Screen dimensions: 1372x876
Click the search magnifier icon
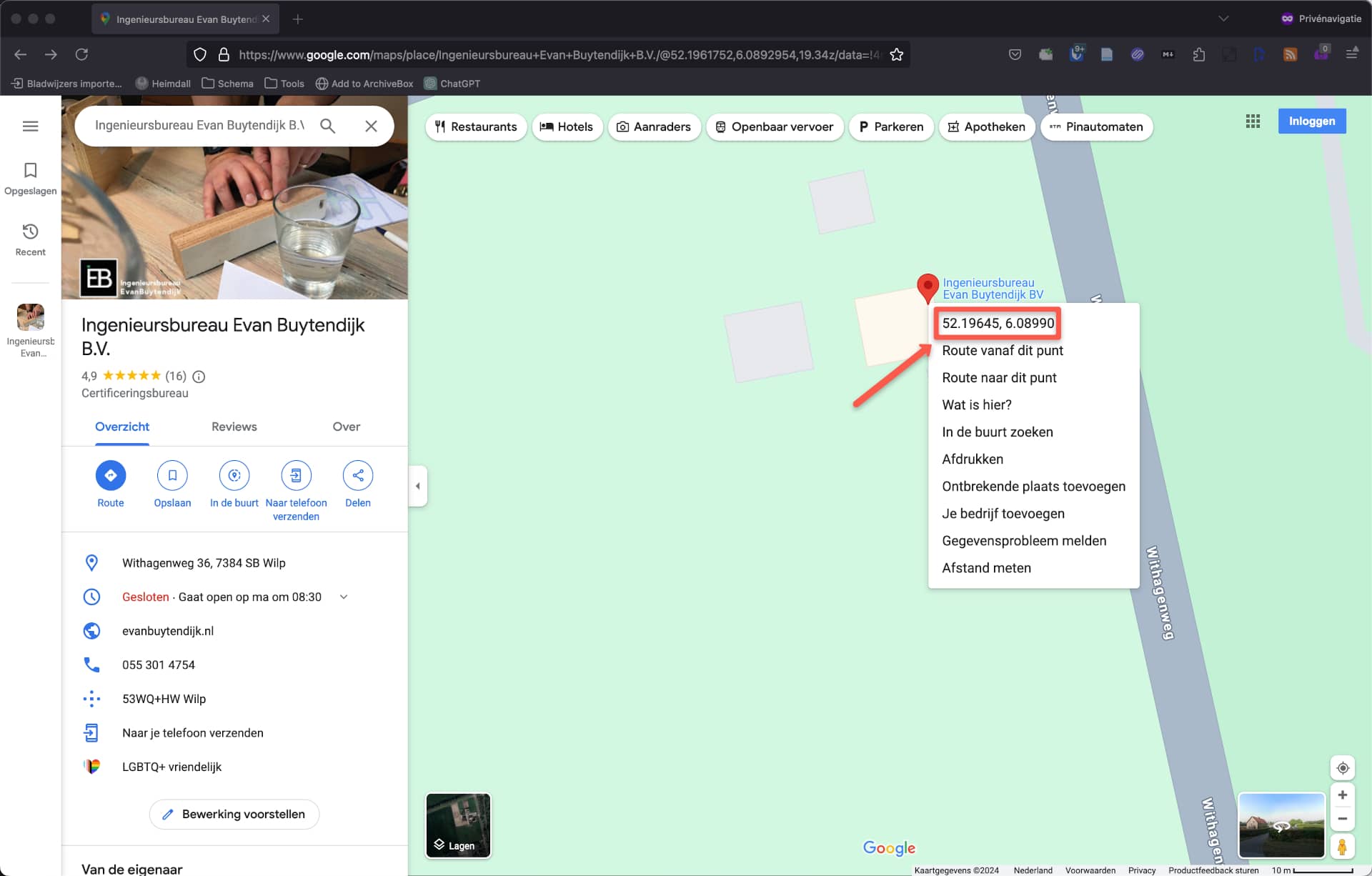[327, 126]
